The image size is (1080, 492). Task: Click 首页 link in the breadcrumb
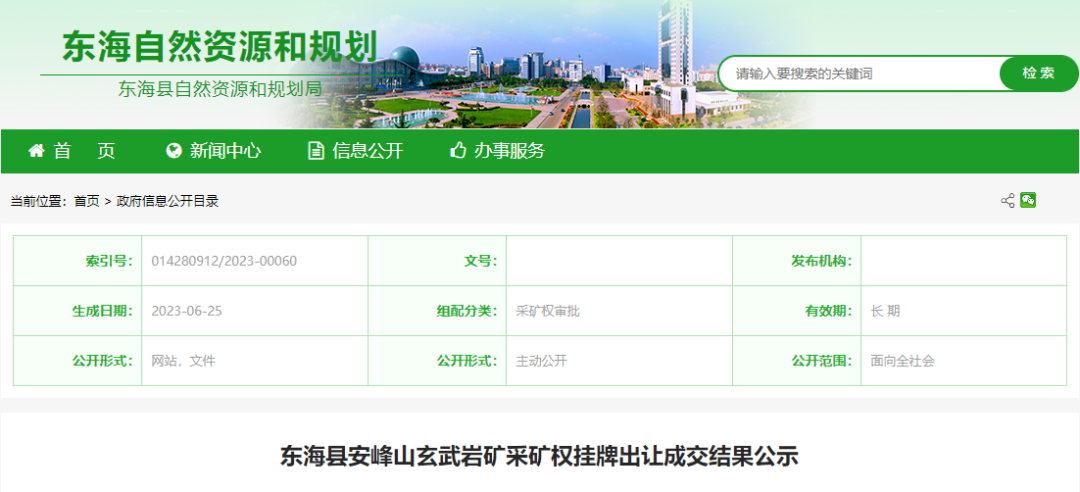coord(87,201)
